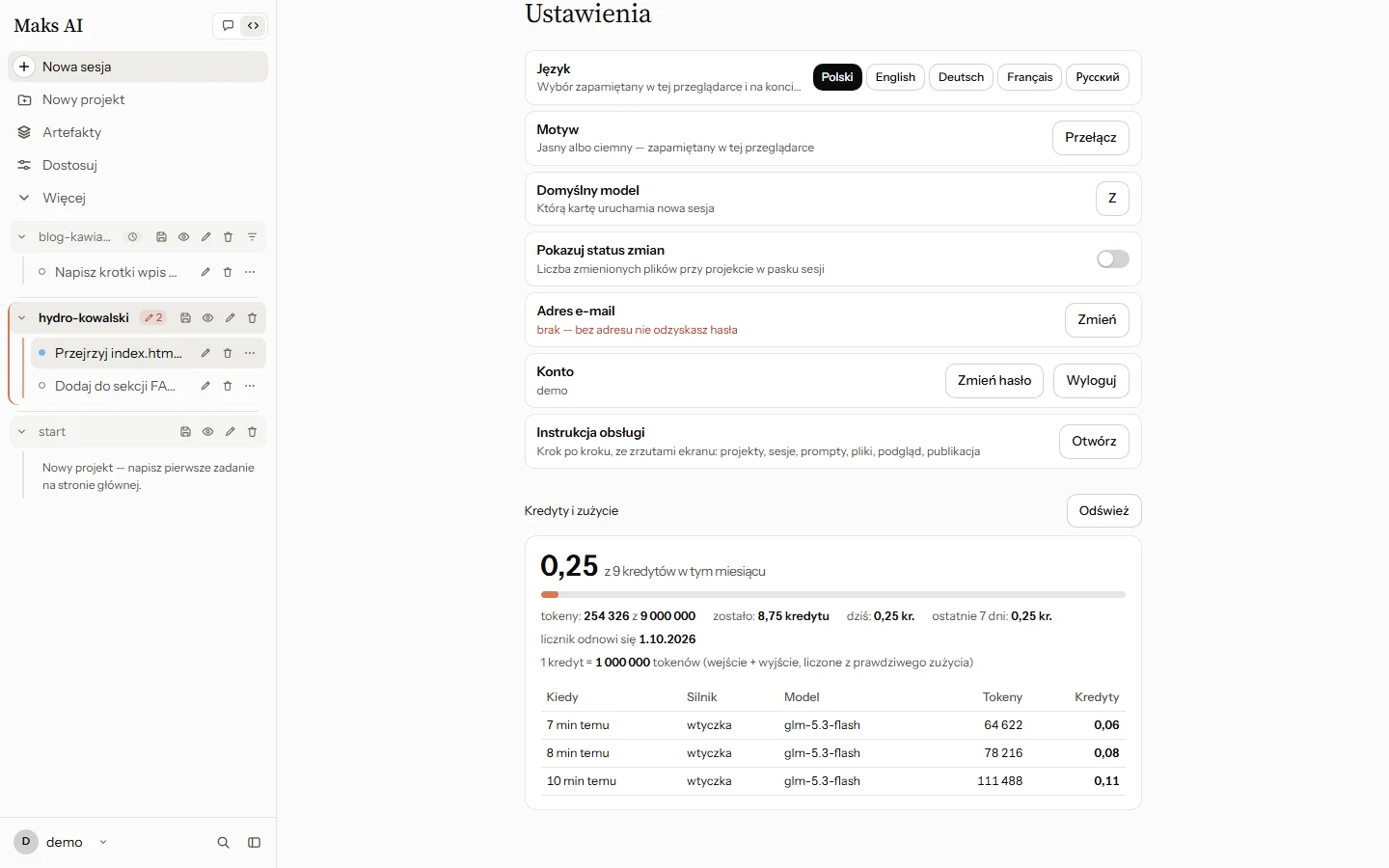Start a Nowa sesja
Image resolution: width=1389 pixels, height=868 pixels.
point(138,67)
